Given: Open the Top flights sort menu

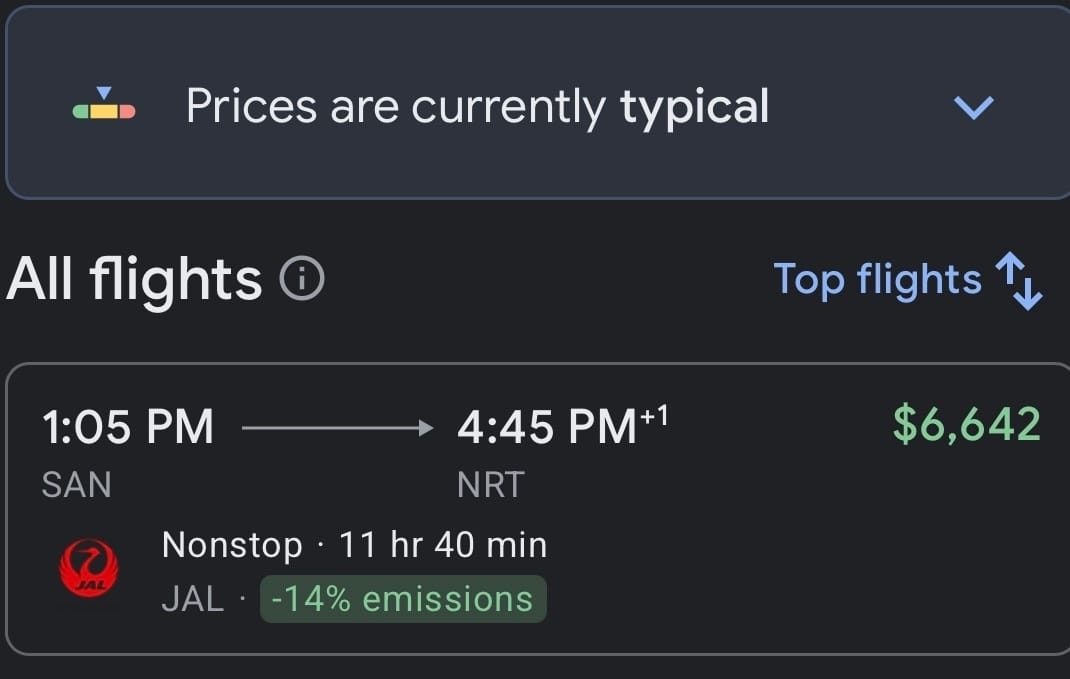Looking at the screenshot, I should pos(908,280).
